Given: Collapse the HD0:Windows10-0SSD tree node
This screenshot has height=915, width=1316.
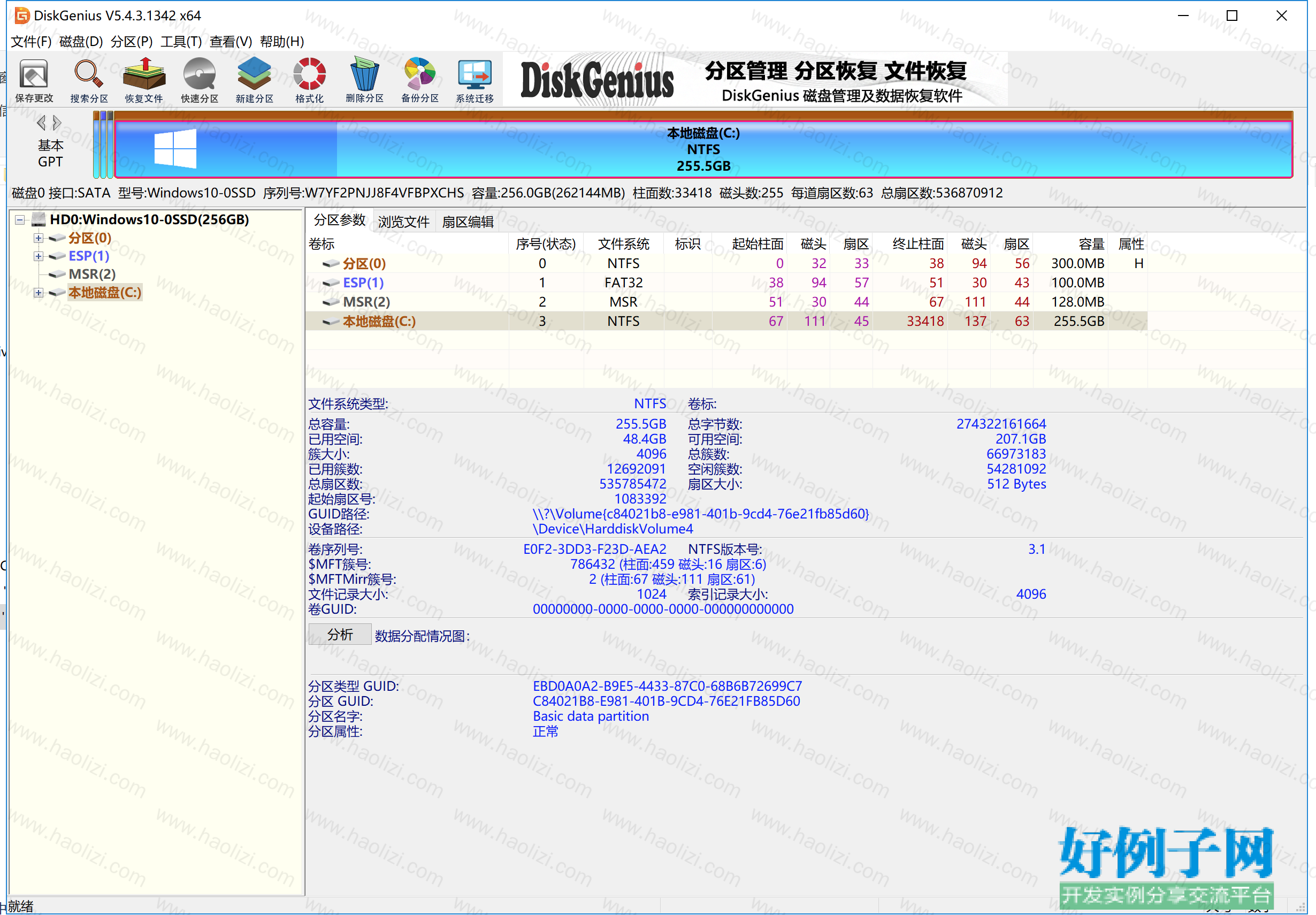Looking at the screenshot, I should pos(20,219).
